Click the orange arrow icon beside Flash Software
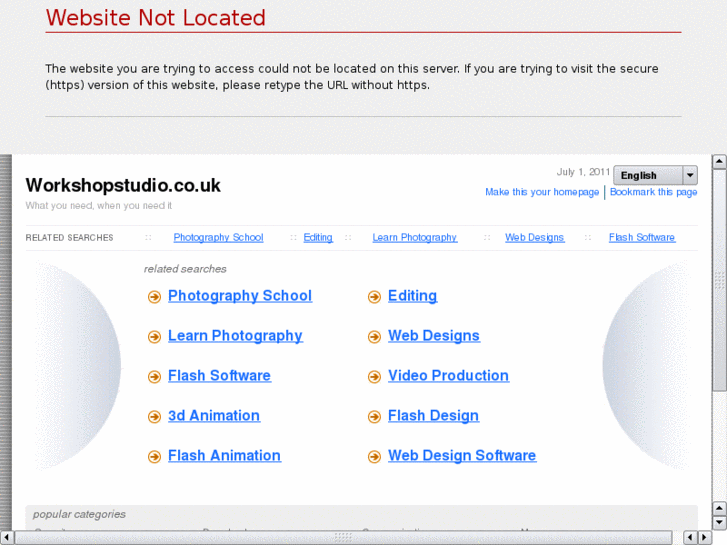The width and height of the screenshot is (727, 545). (154, 377)
